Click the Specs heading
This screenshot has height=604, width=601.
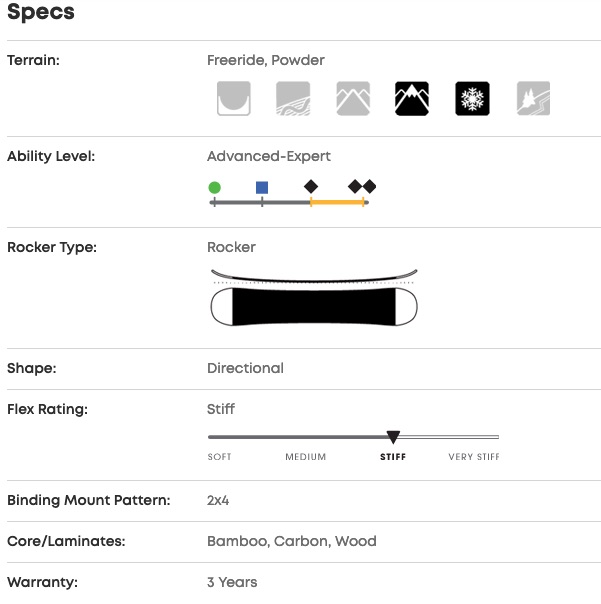[41, 13]
